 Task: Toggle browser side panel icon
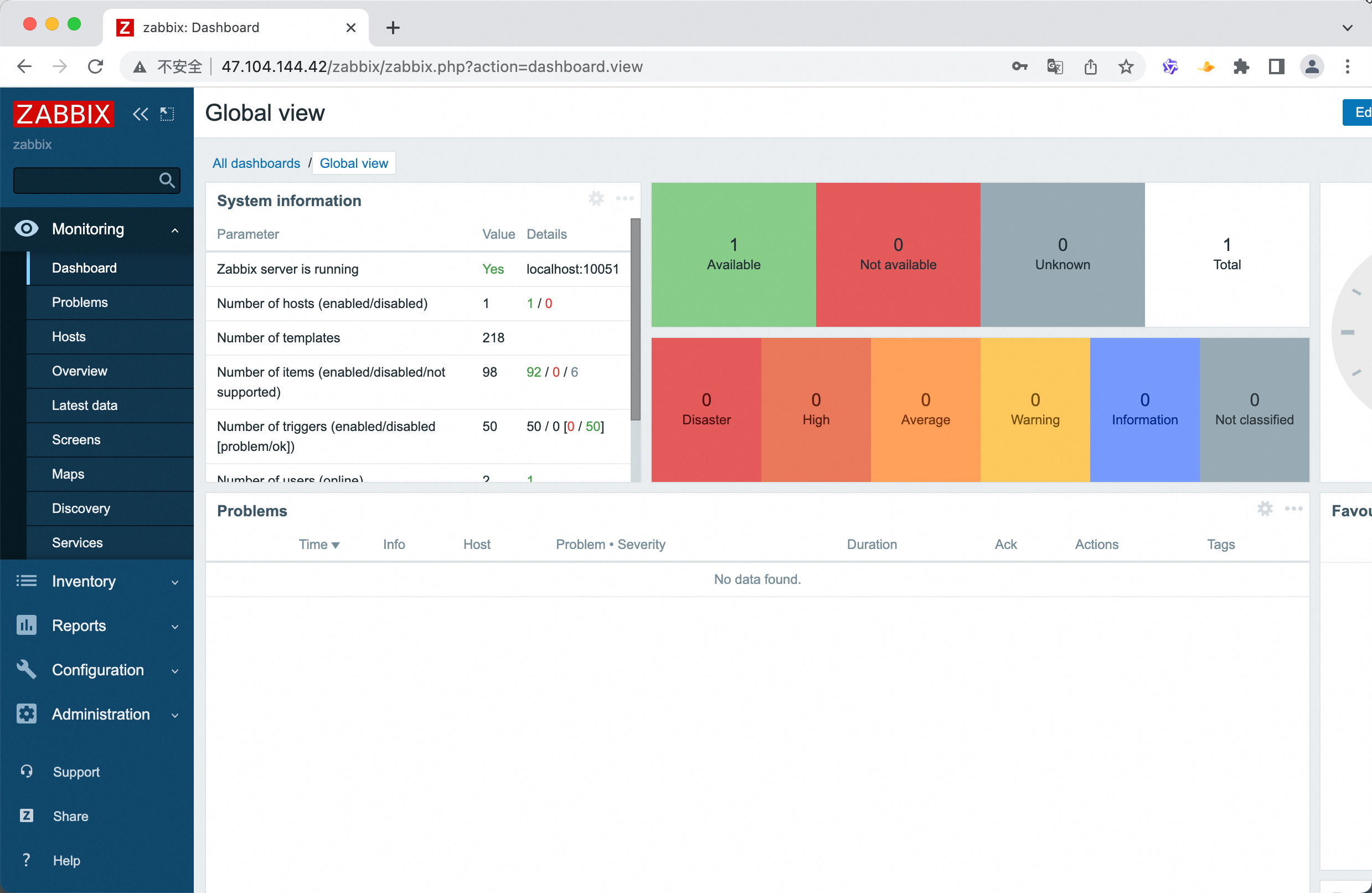1276,66
